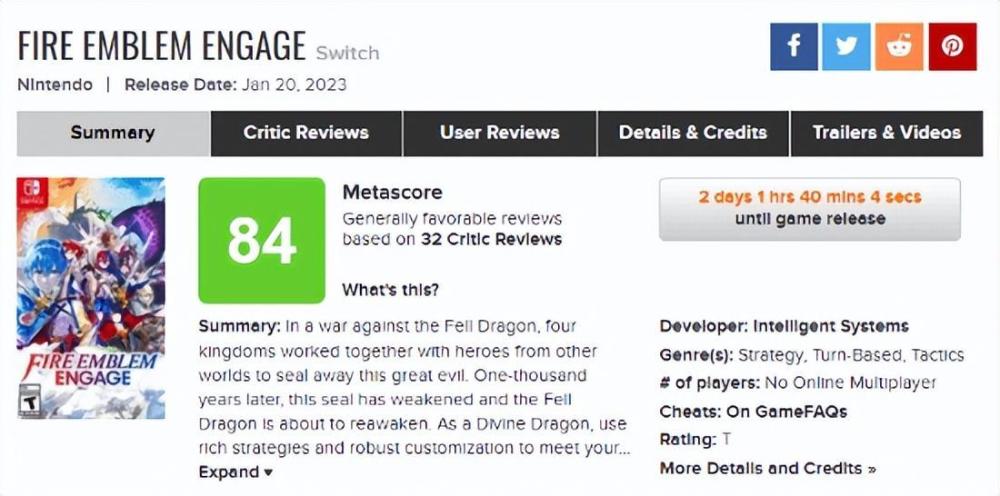This screenshot has width=1000, height=496.
Task: Click the Twitter share icon
Action: click(x=846, y=47)
